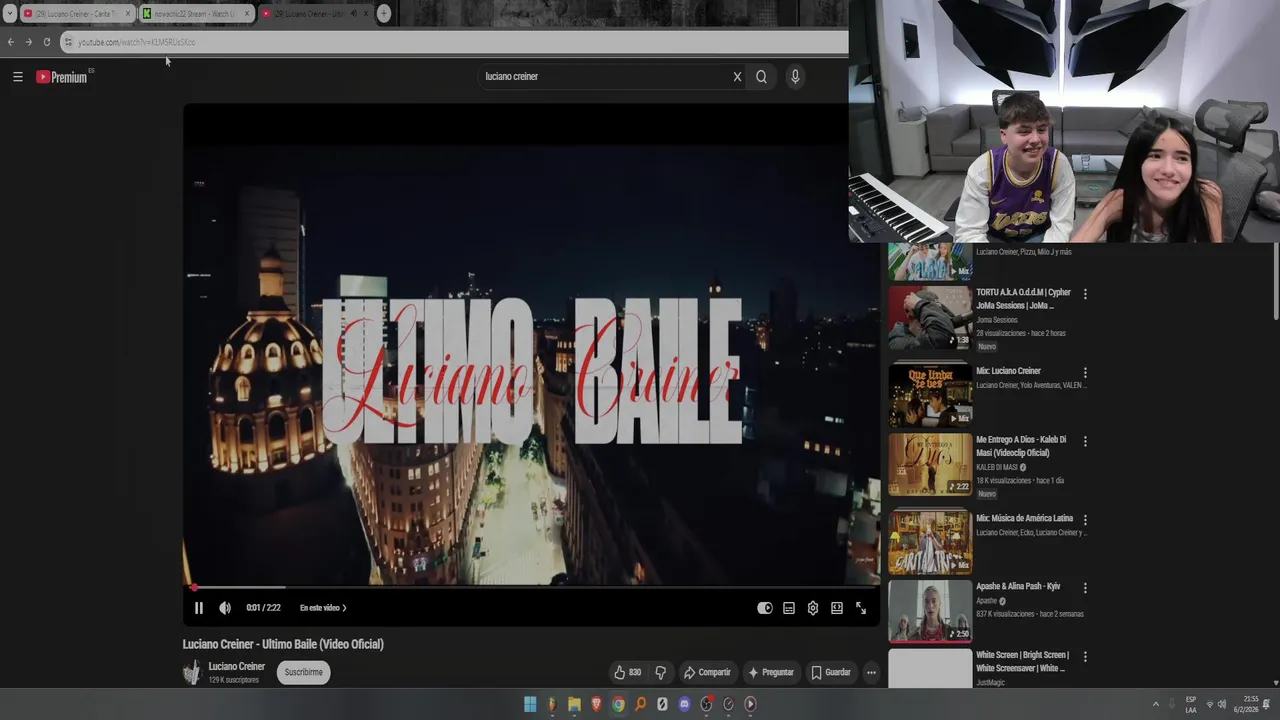Open options menu for 'Apashe & Alina Pash'

point(1085,587)
